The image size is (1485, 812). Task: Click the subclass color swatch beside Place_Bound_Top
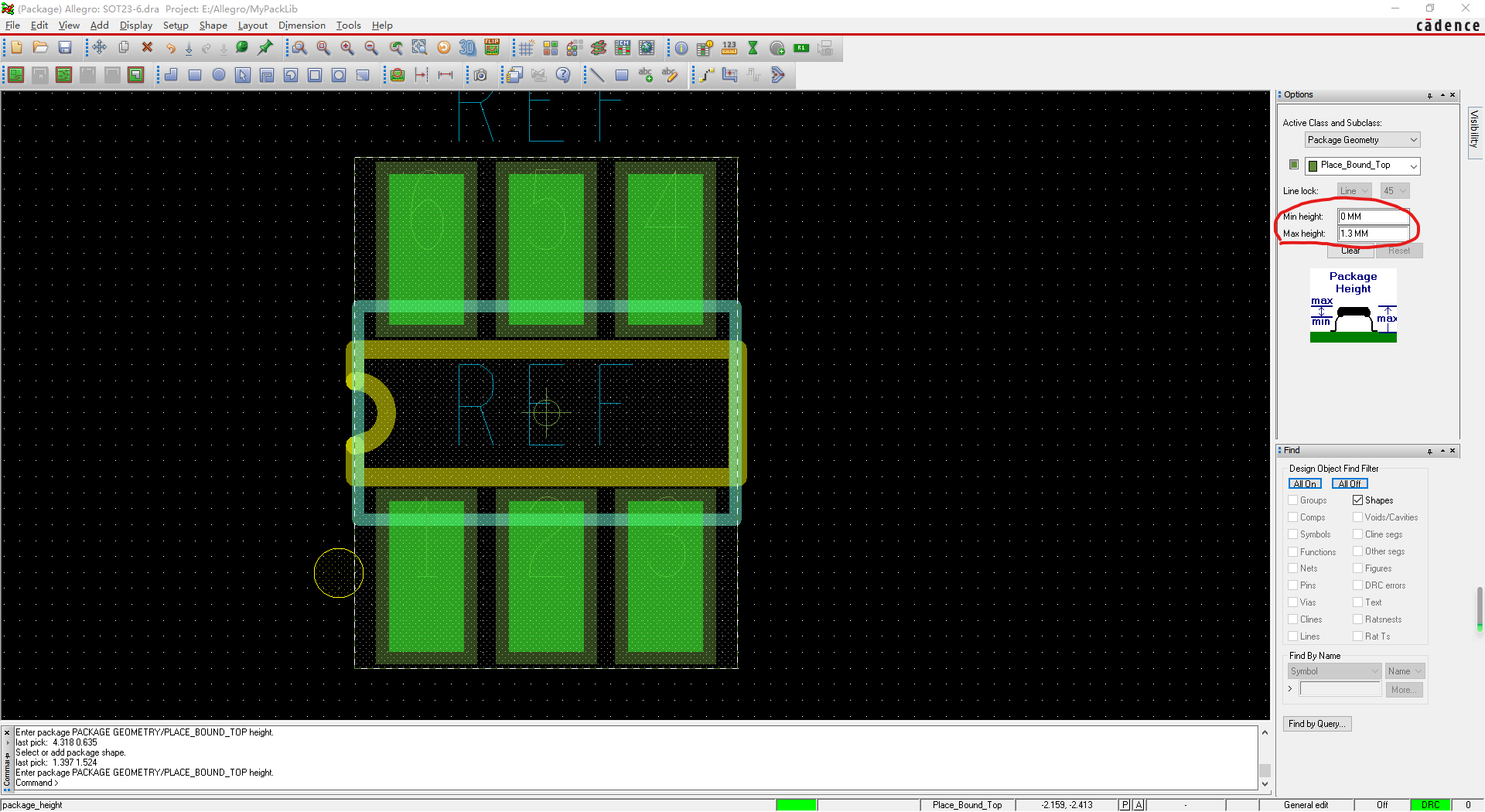tap(1294, 165)
